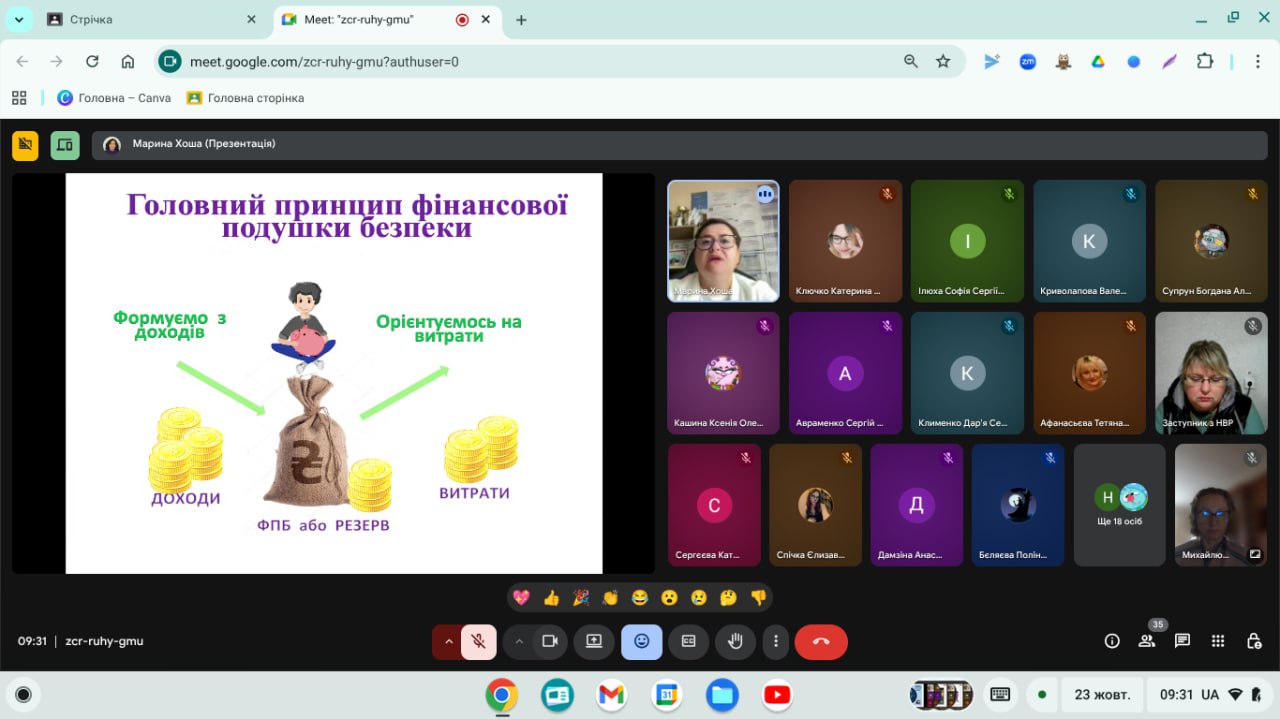1280x719 pixels.
Task: Open the Ще 18 осіб participants tile
Action: point(1119,505)
